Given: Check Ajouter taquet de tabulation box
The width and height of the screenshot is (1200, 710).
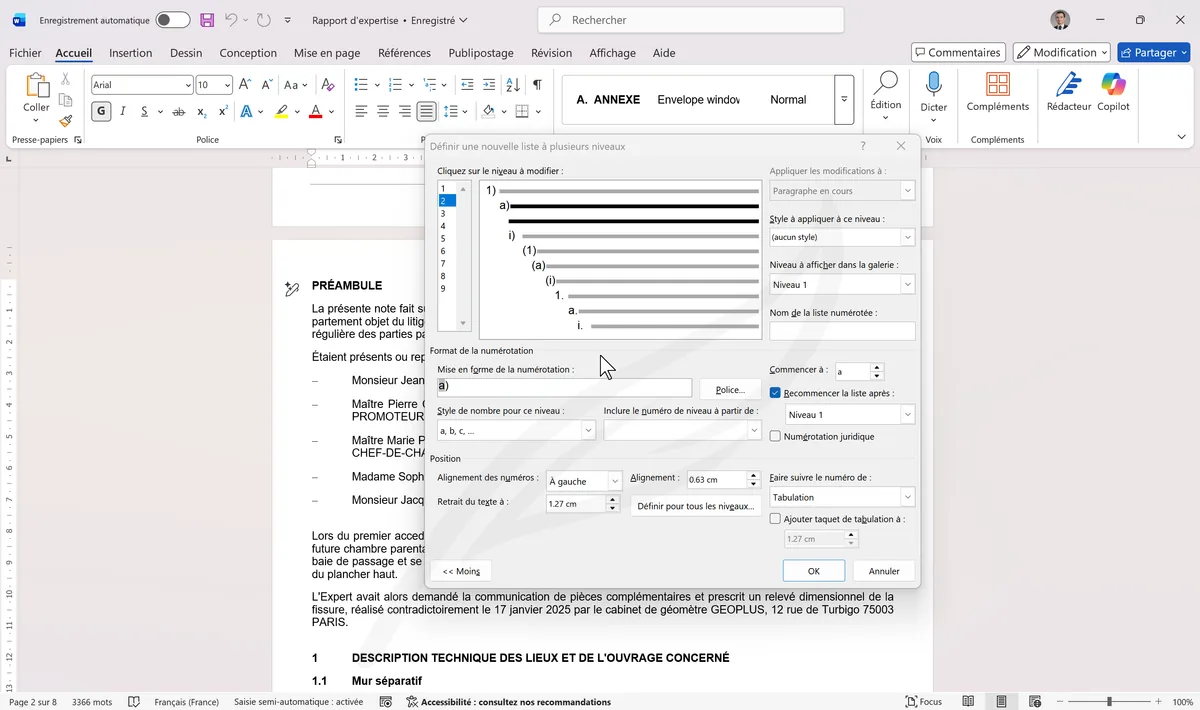Looking at the screenshot, I should pyautogui.click(x=775, y=519).
